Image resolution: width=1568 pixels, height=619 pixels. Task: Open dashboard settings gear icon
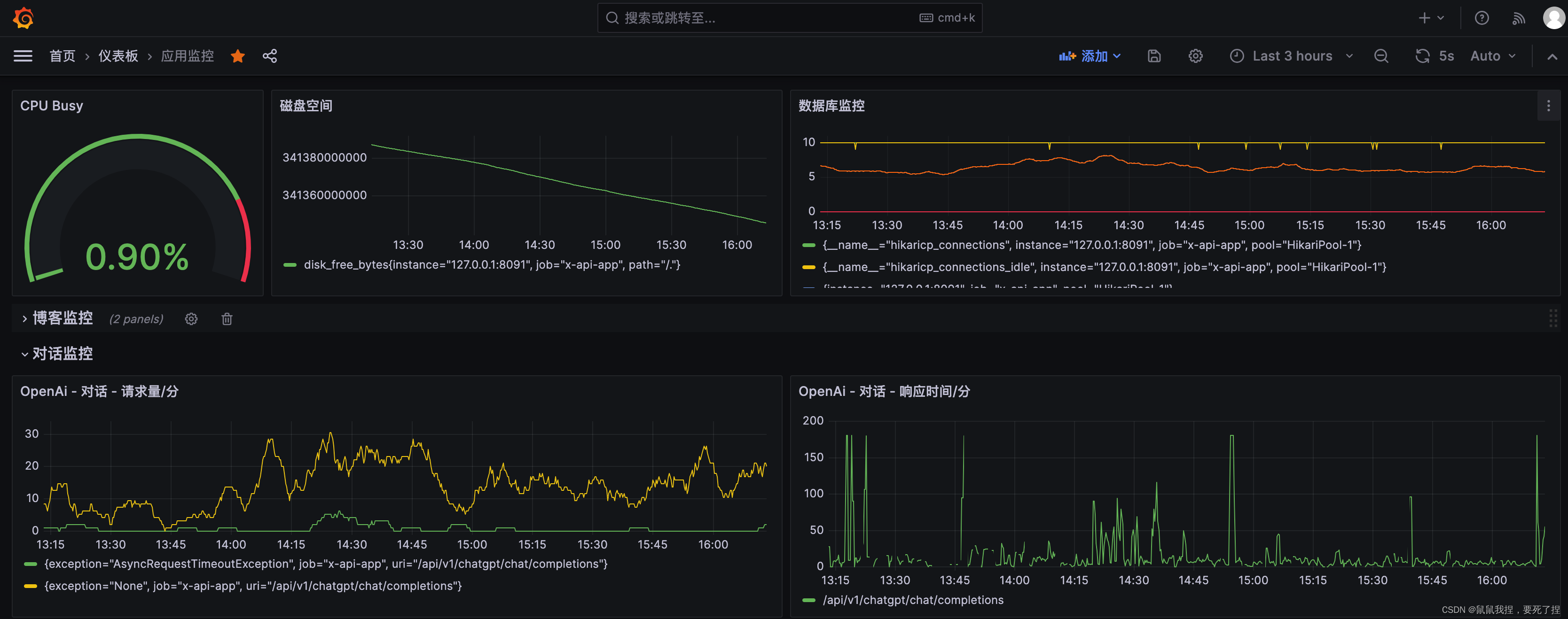point(1195,56)
